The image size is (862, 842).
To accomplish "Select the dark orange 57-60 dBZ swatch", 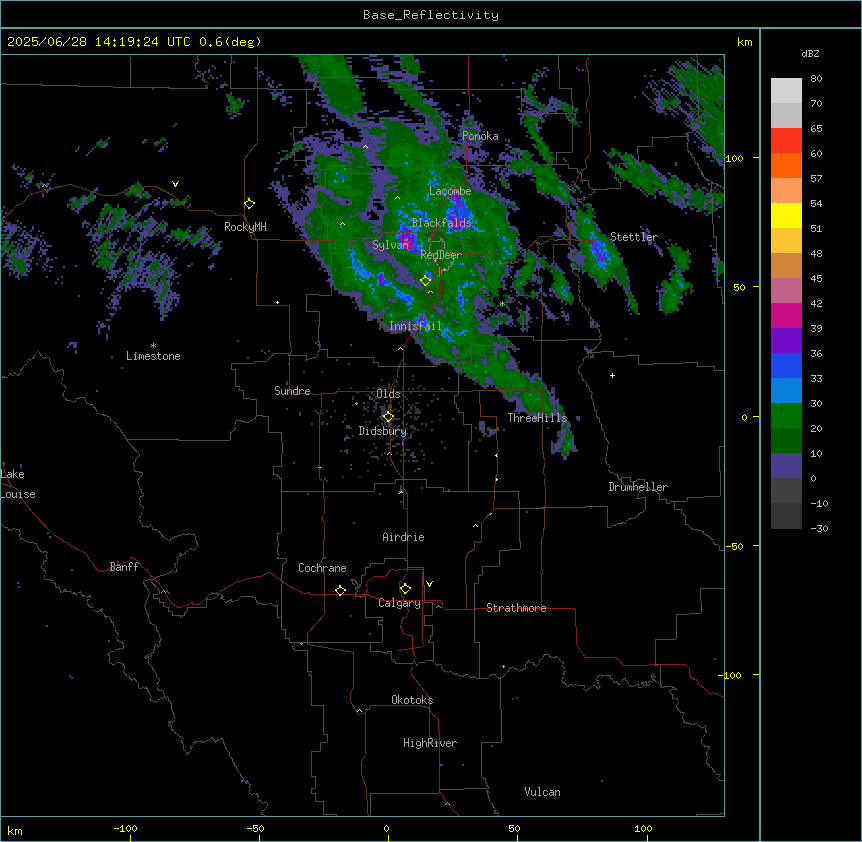I will coord(786,165).
